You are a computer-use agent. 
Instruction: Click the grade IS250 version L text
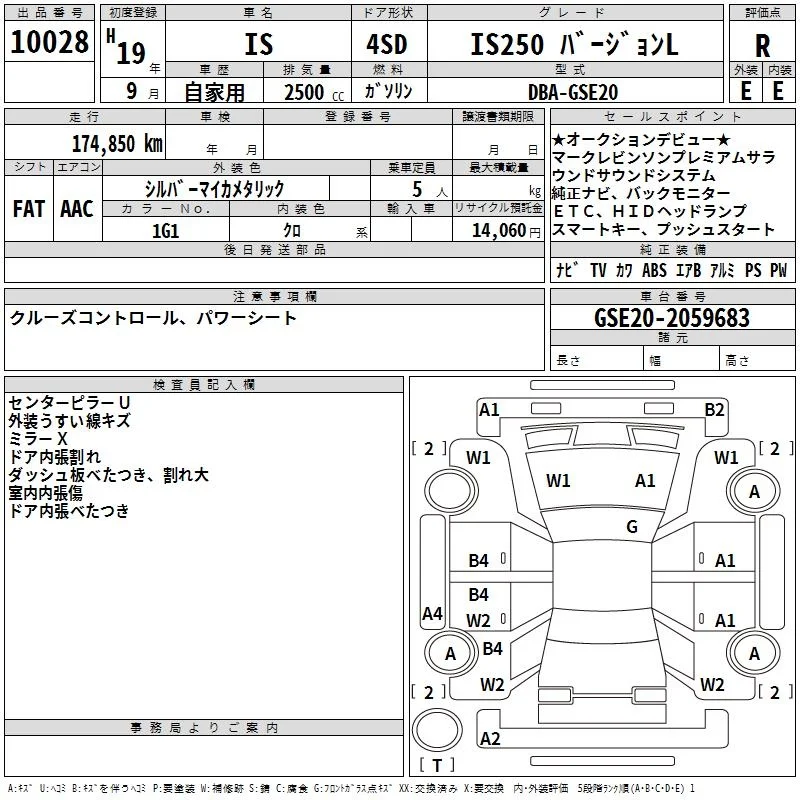[x=574, y=45]
